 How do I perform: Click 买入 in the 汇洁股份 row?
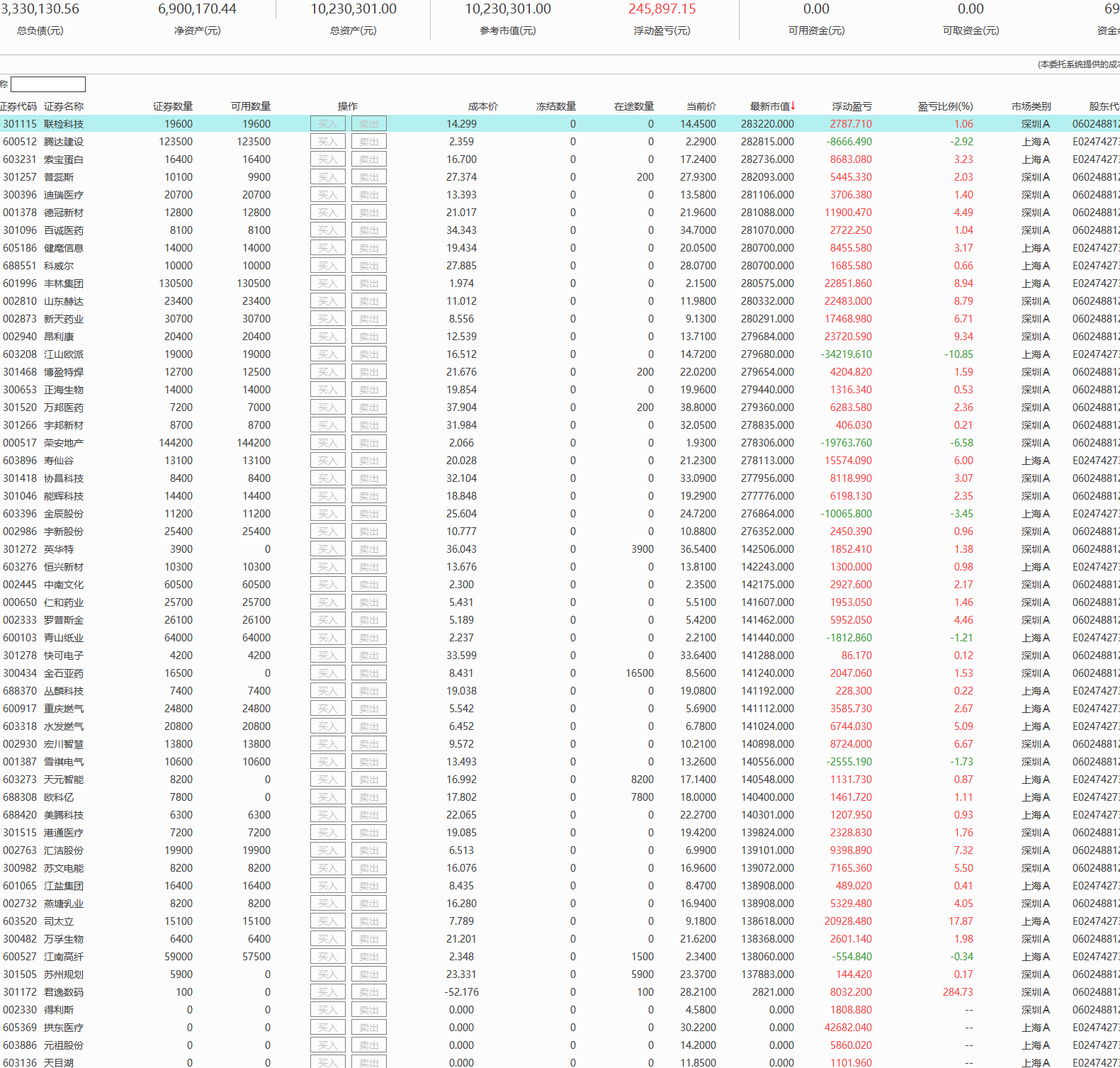(x=328, y=850)
